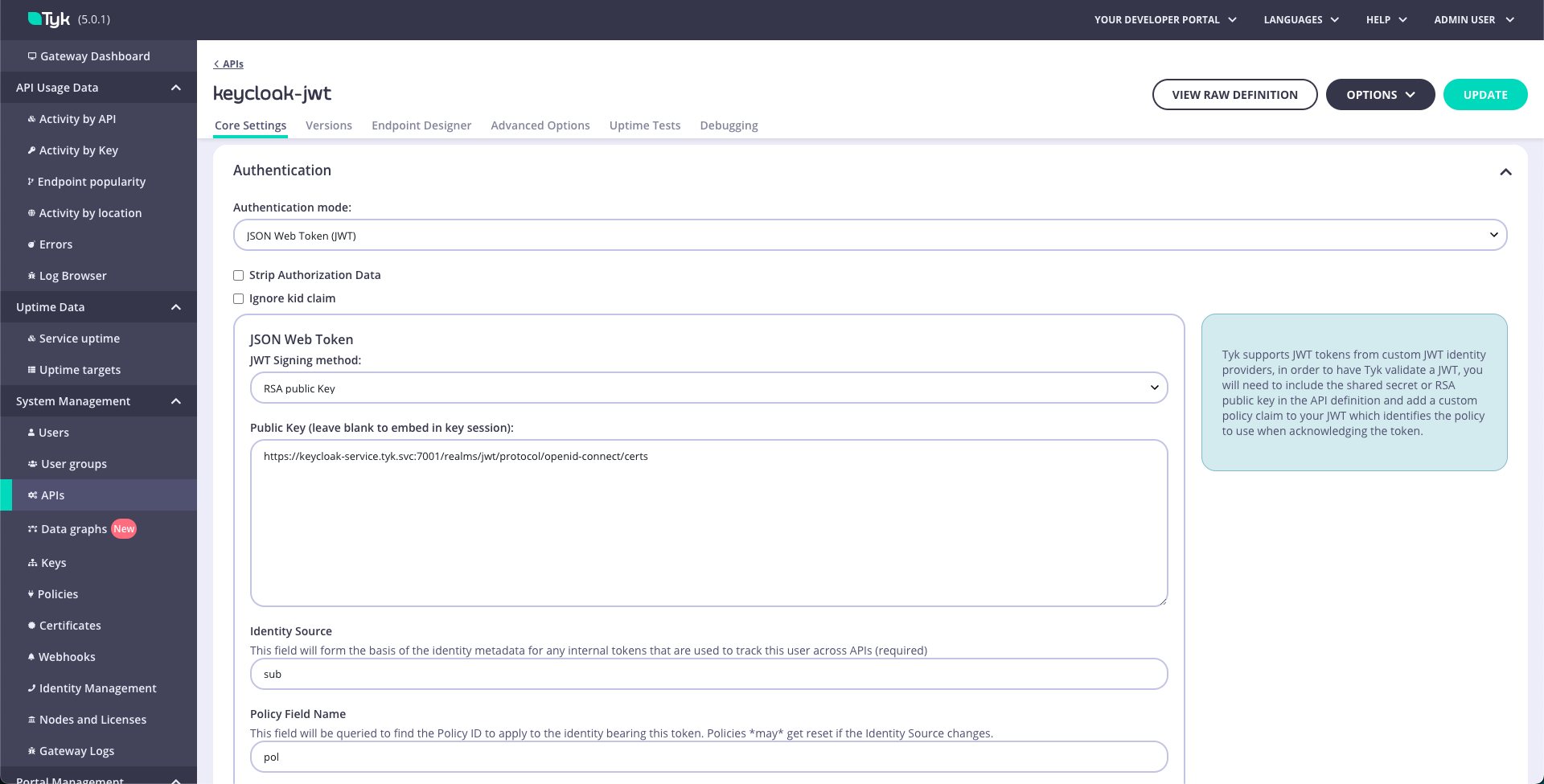
Task: Collapse the API Usage Data sidebar group
Action: click(x=176, y=88)
